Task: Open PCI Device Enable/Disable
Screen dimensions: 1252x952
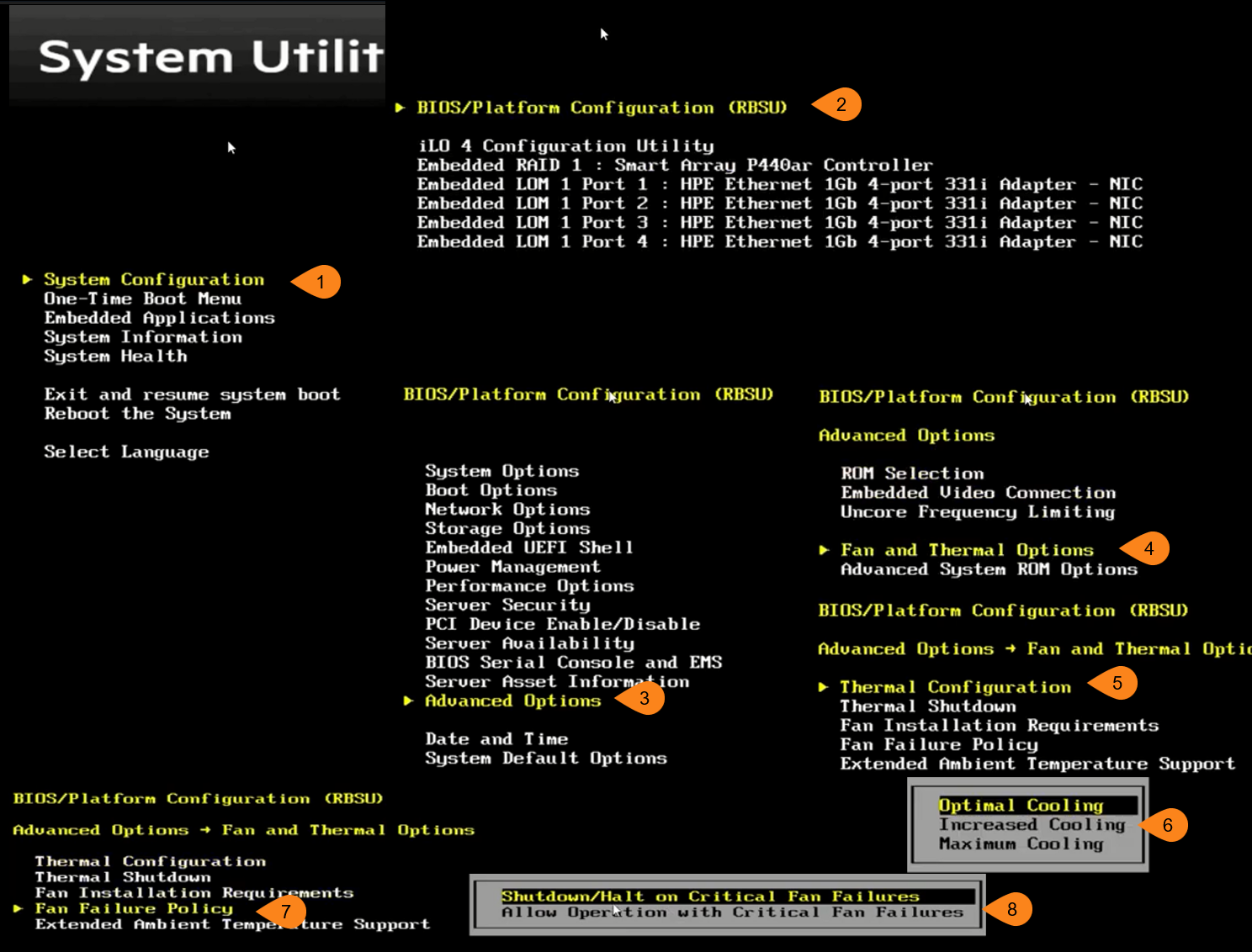Action: (562, 625)
